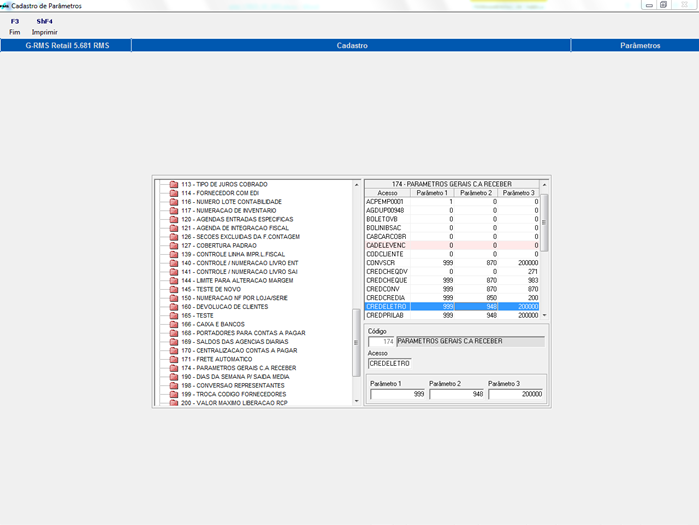The image size is (699, 525).
Task: Select the CREDCHEQUE row
Action: click(x=452, y=280)
